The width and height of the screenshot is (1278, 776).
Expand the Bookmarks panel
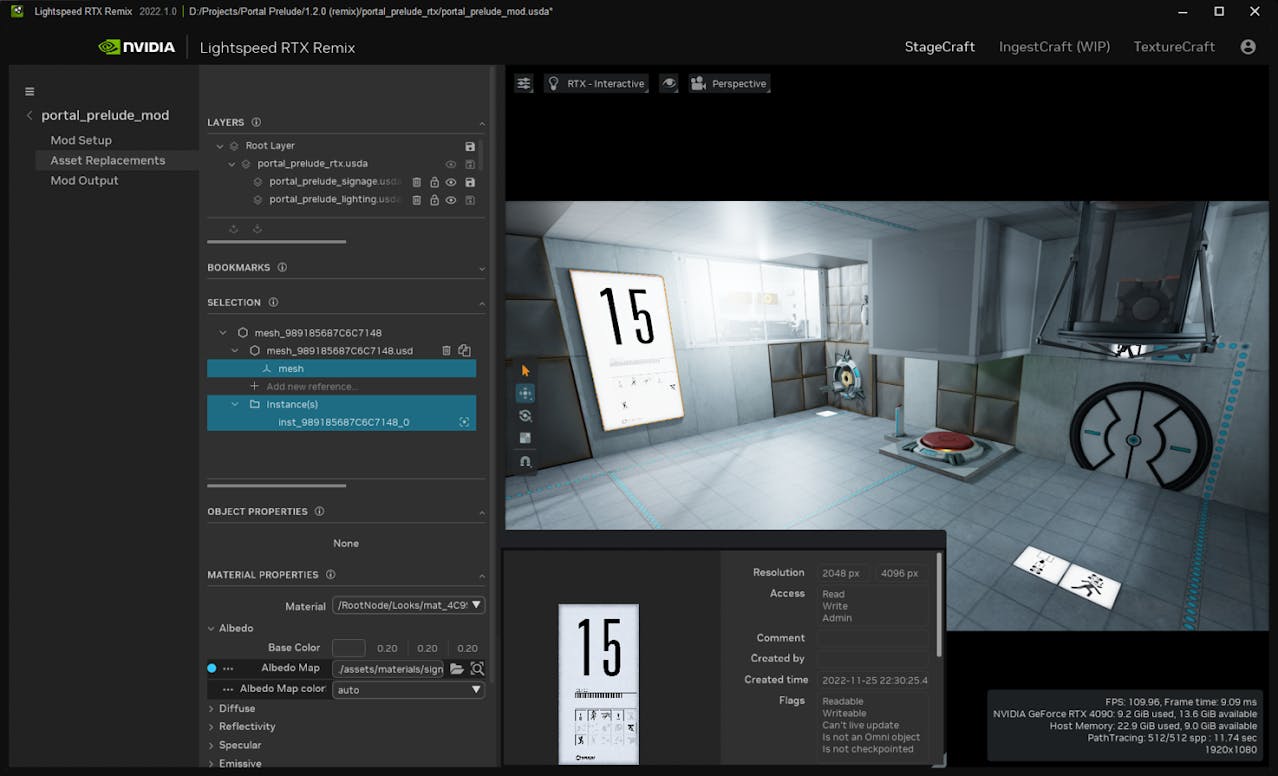(x=482, y=268)
